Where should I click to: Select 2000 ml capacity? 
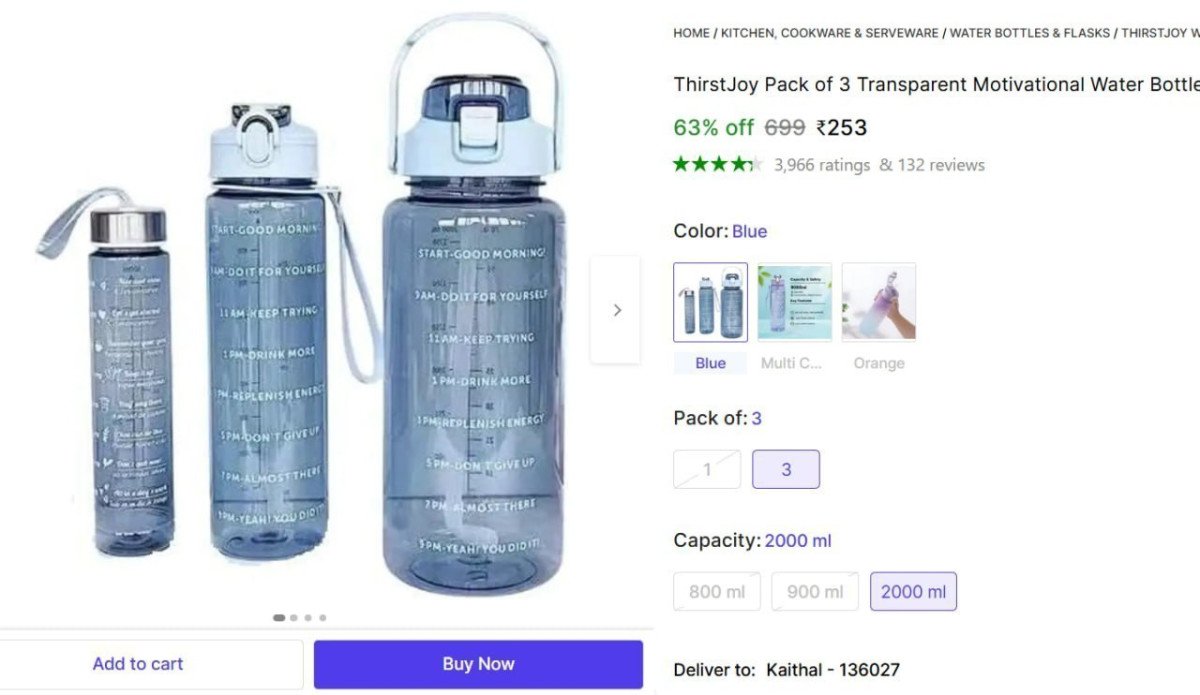coord(913,591)
